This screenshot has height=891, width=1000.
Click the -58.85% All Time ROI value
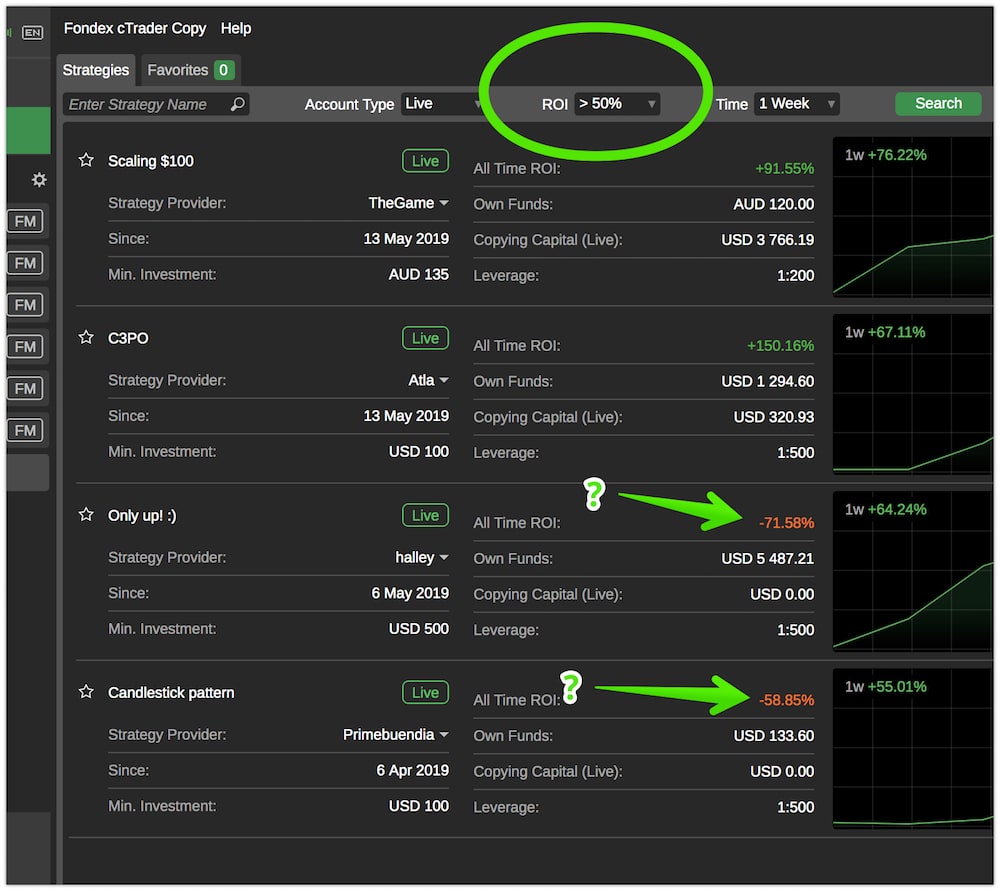point(786,700)
